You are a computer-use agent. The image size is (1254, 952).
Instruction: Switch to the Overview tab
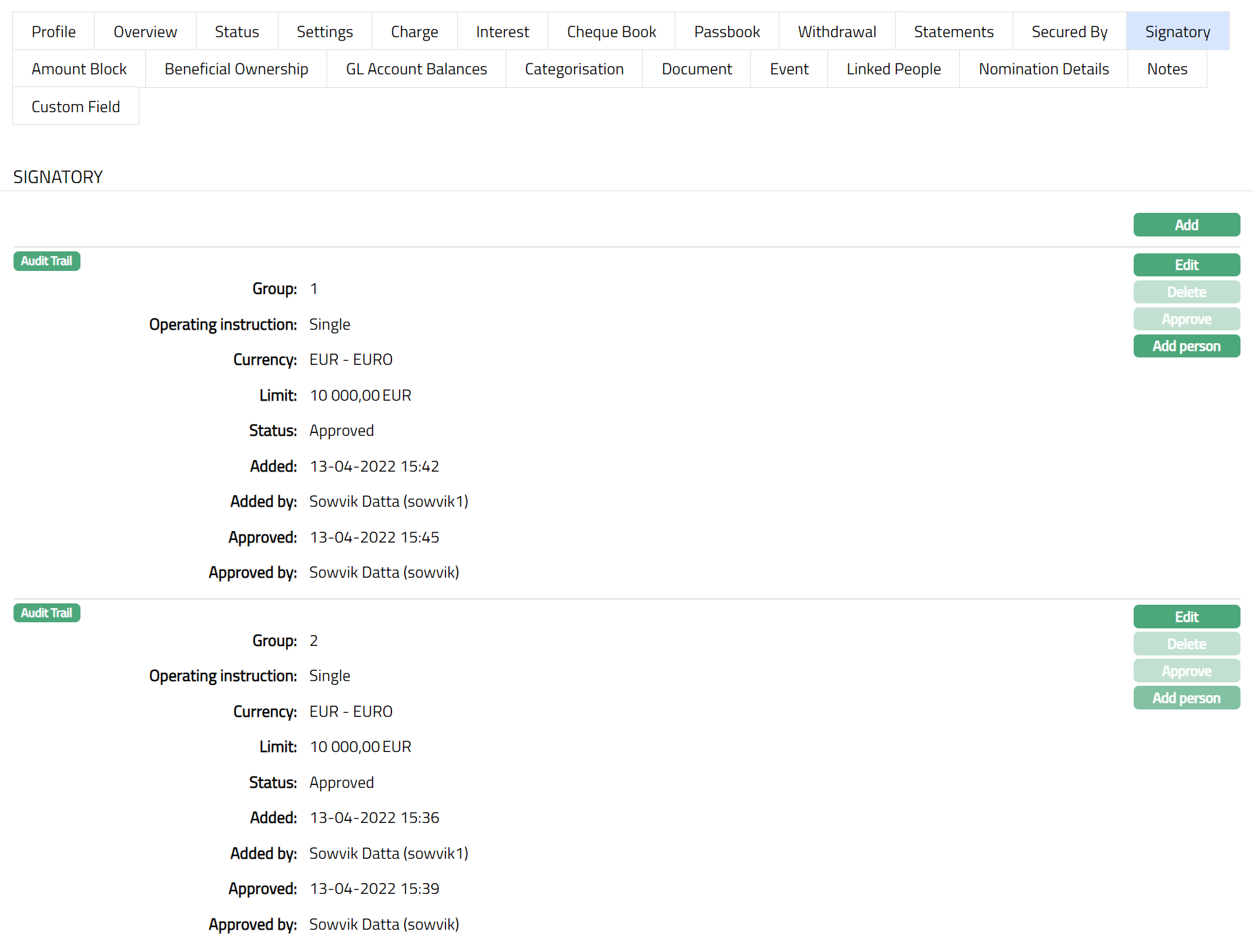coord(145,32)
